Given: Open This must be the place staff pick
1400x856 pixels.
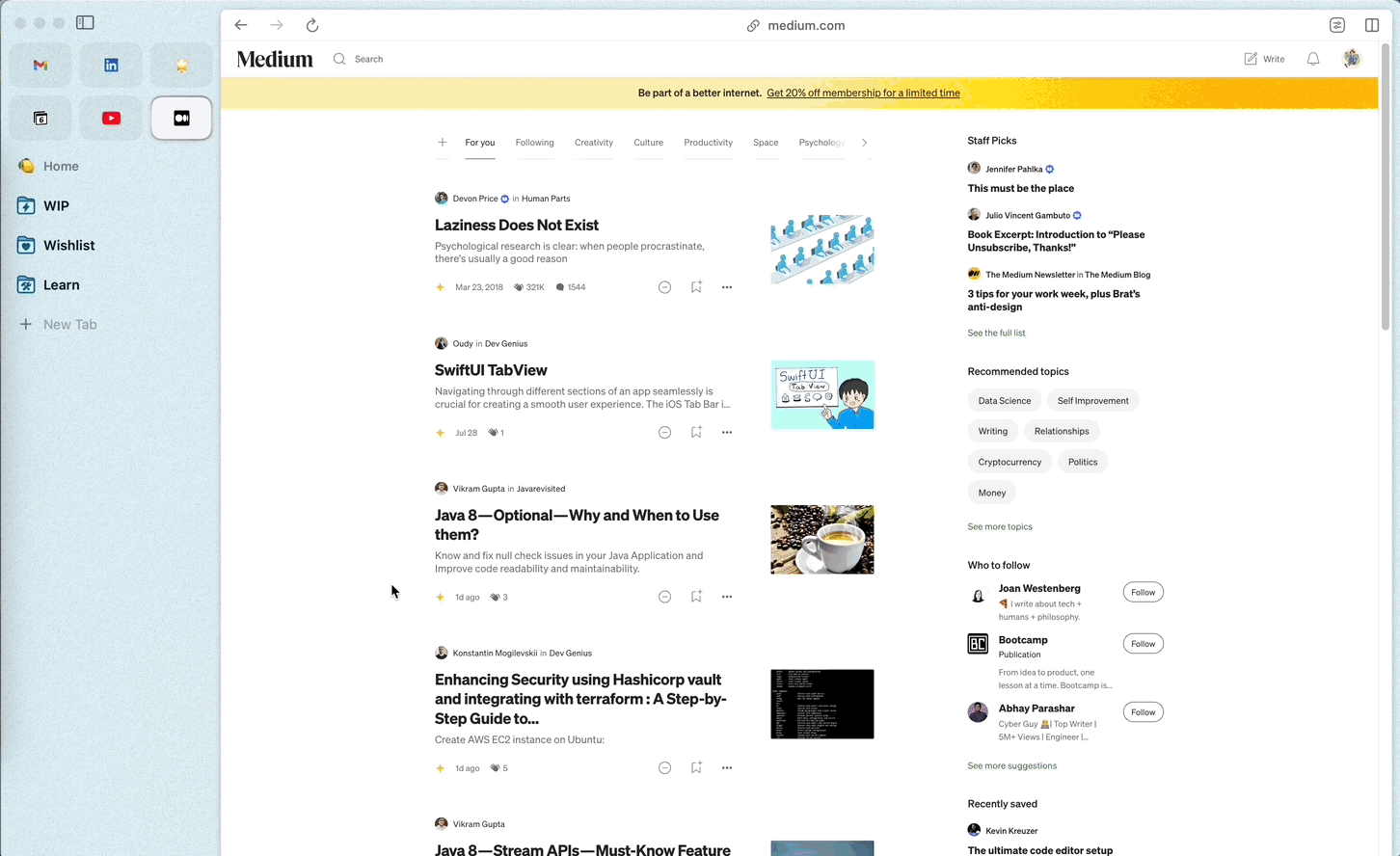Looking at the screenshot, I should pos(1020,189).
